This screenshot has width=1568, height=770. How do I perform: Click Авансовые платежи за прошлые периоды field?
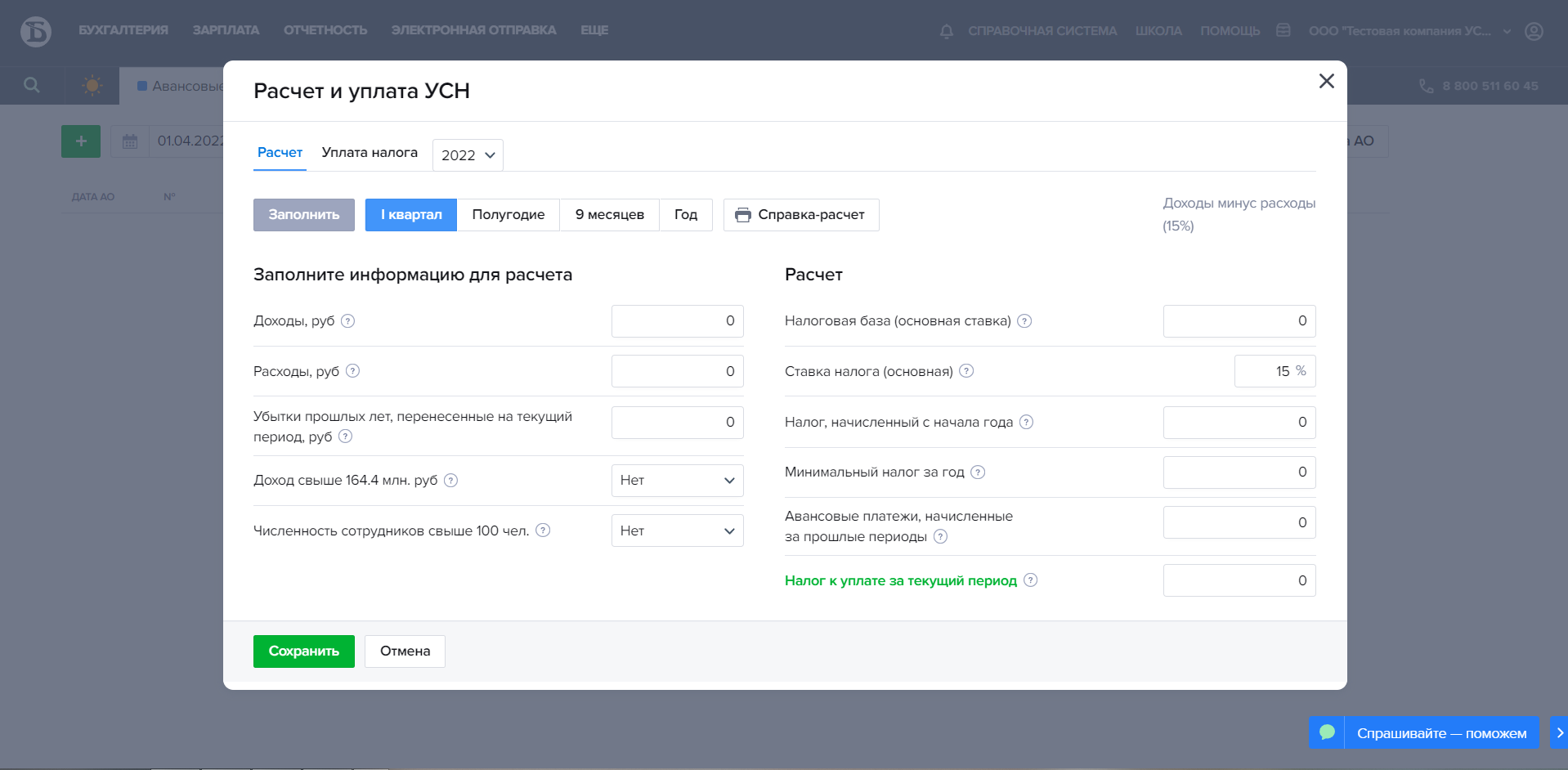(x=1239, y=522)
